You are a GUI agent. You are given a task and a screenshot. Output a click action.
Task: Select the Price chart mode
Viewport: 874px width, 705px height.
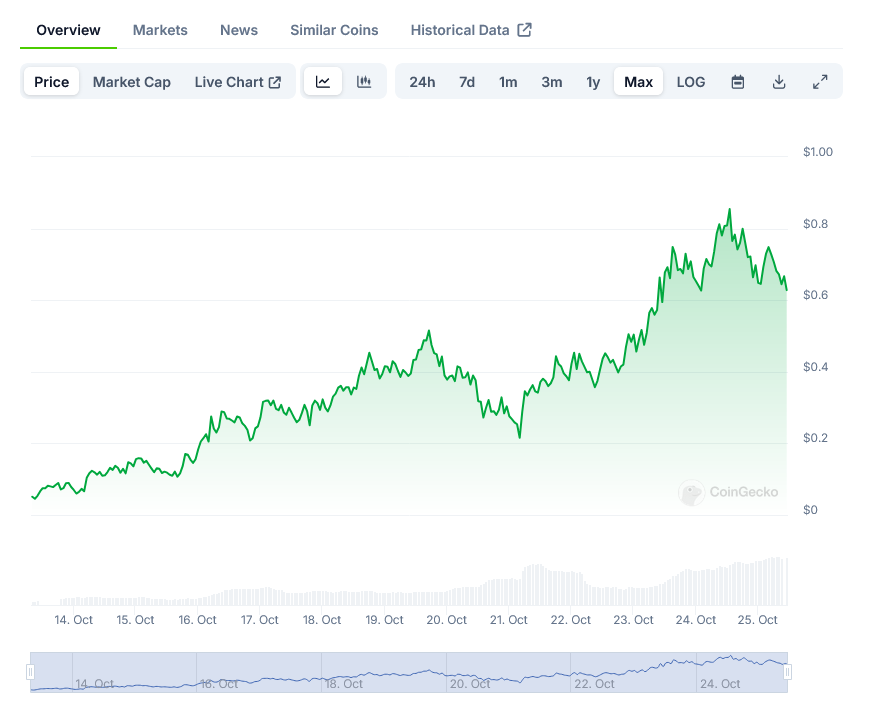coord(51,82)
